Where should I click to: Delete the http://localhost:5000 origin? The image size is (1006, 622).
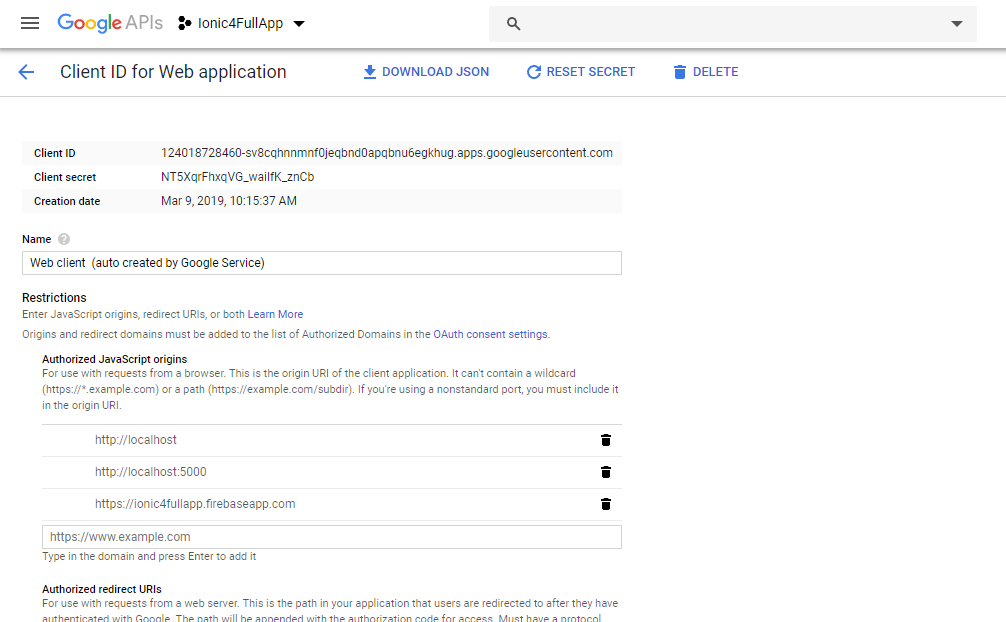(x=606, y=472)
